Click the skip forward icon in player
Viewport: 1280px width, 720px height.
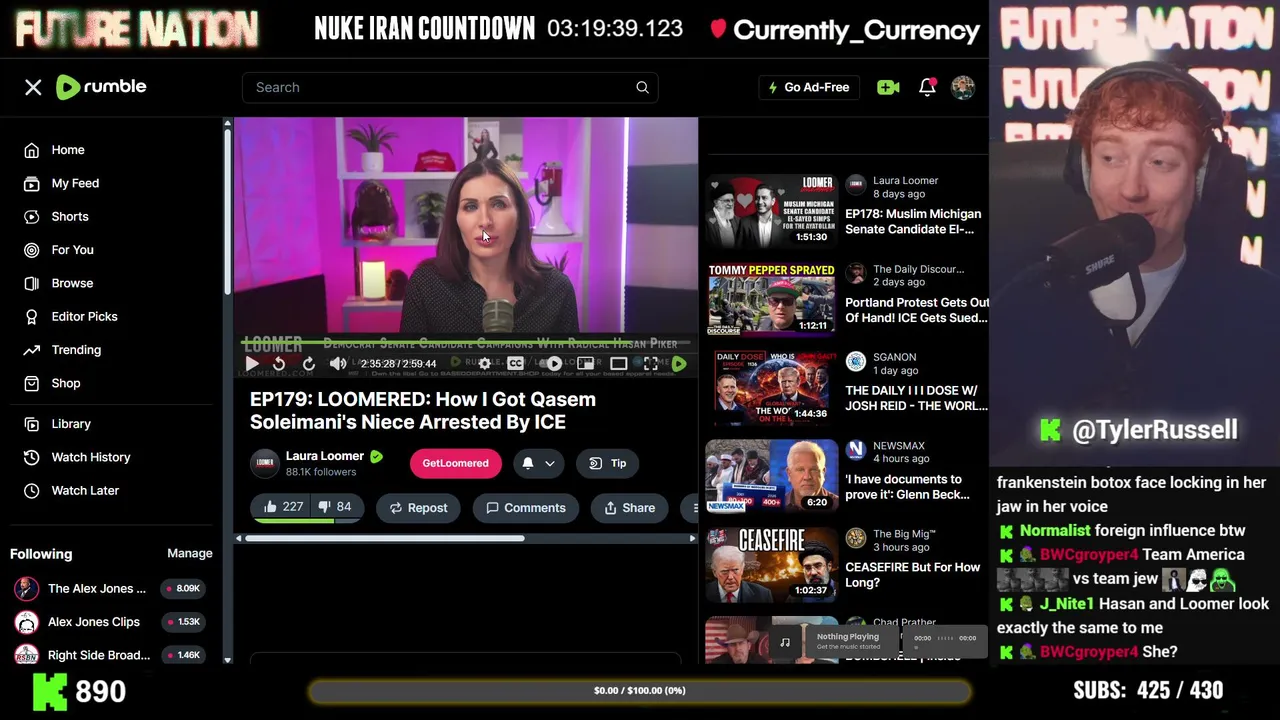[308, 364]
